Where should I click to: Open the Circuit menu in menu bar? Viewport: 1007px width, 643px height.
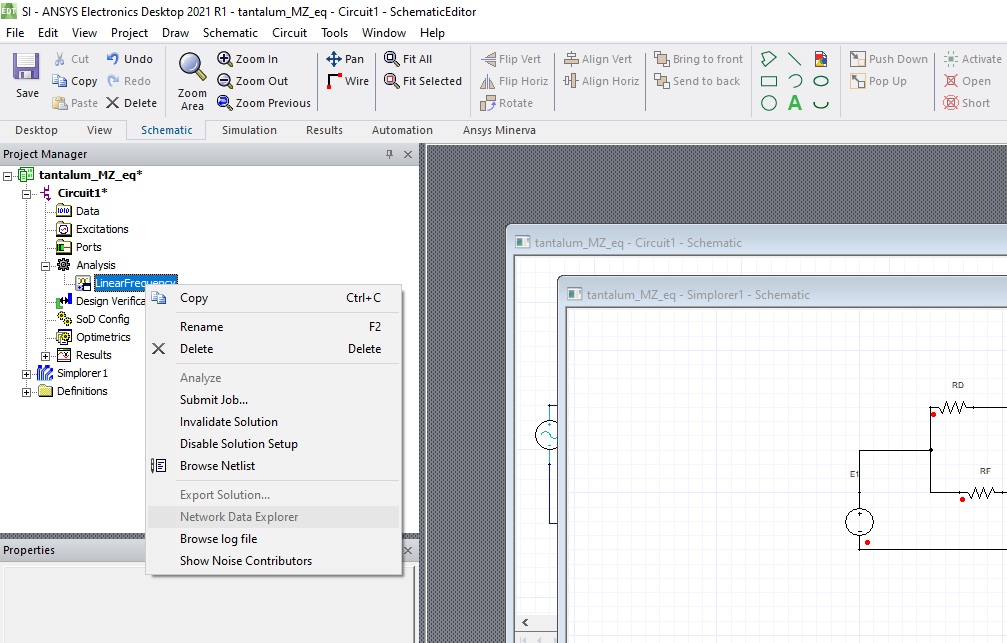click(290, 32)
